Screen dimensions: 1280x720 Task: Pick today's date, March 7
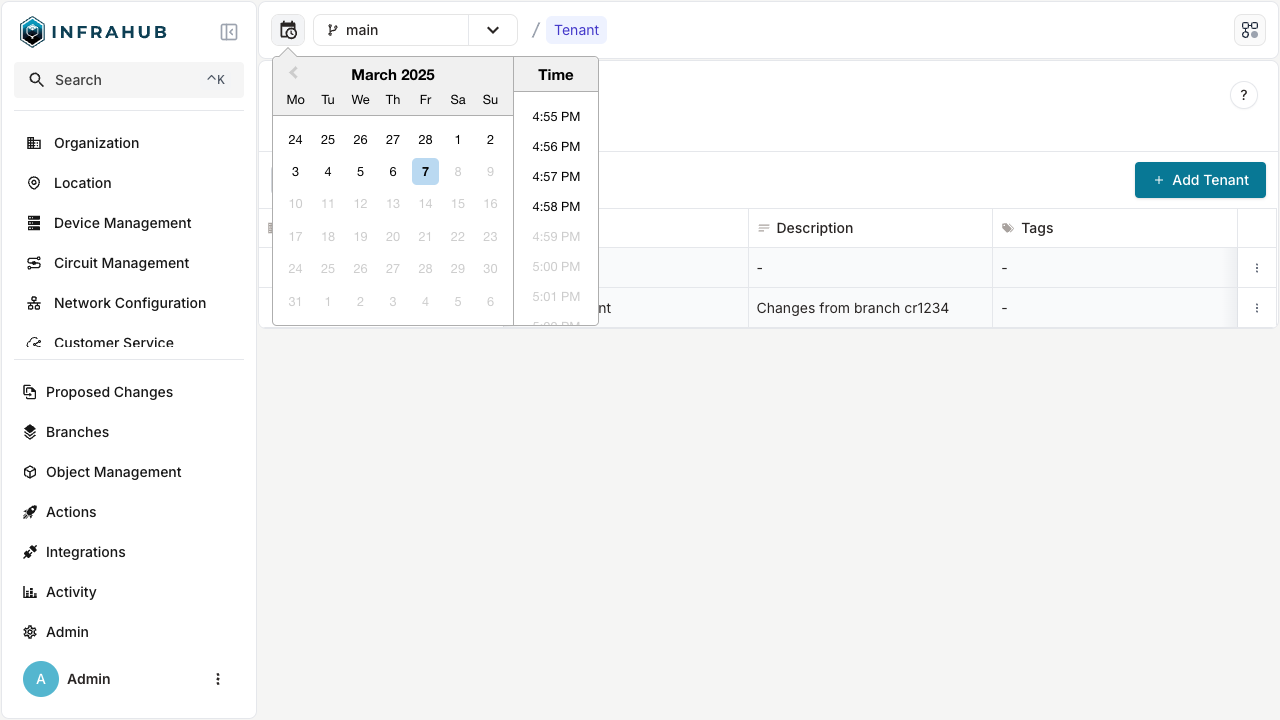click(425, 171)
